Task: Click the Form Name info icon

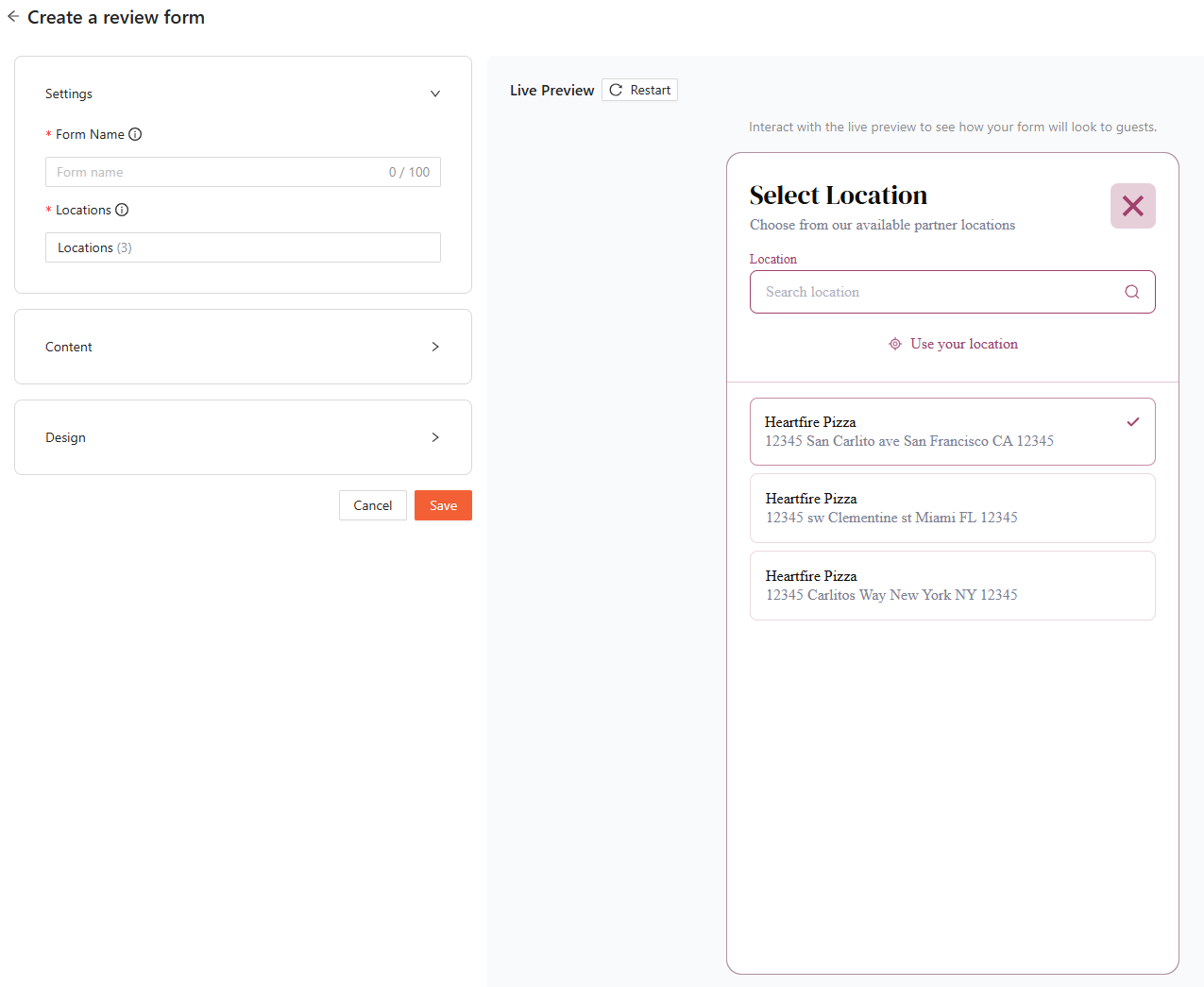Action: [135, 134]
